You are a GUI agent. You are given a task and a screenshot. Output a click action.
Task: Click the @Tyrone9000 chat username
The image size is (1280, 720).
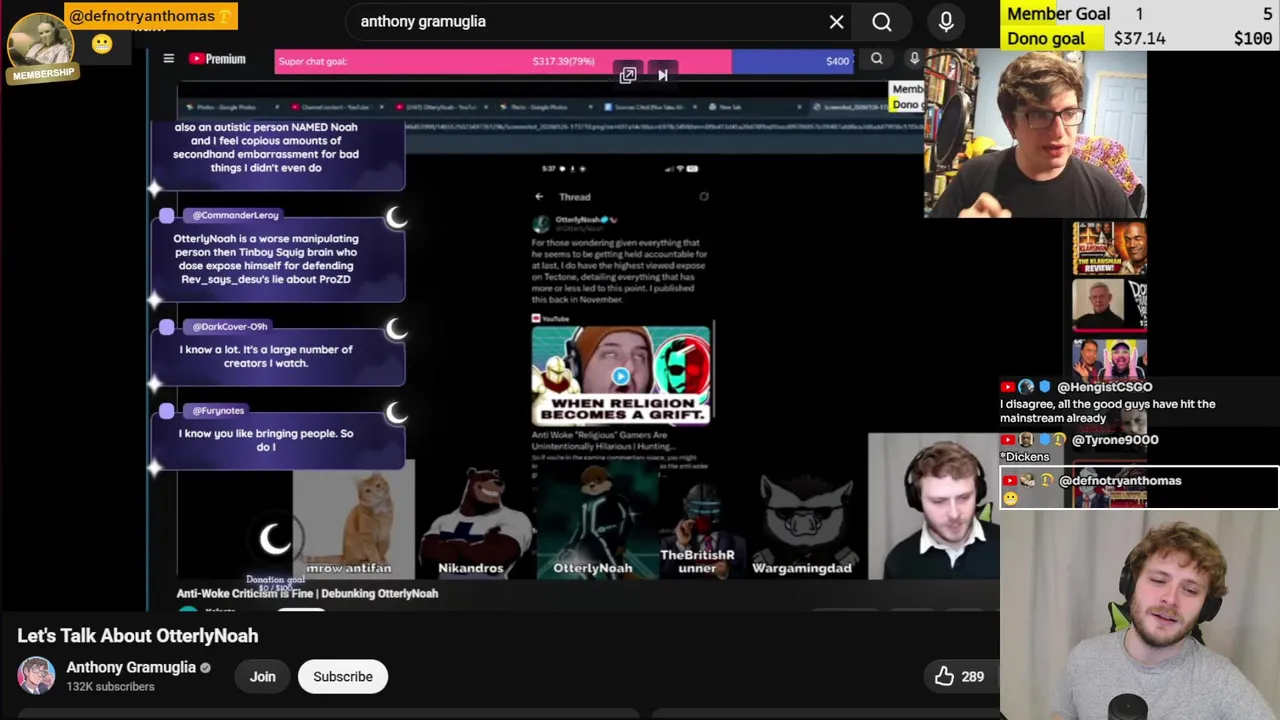click(1115, 440)
